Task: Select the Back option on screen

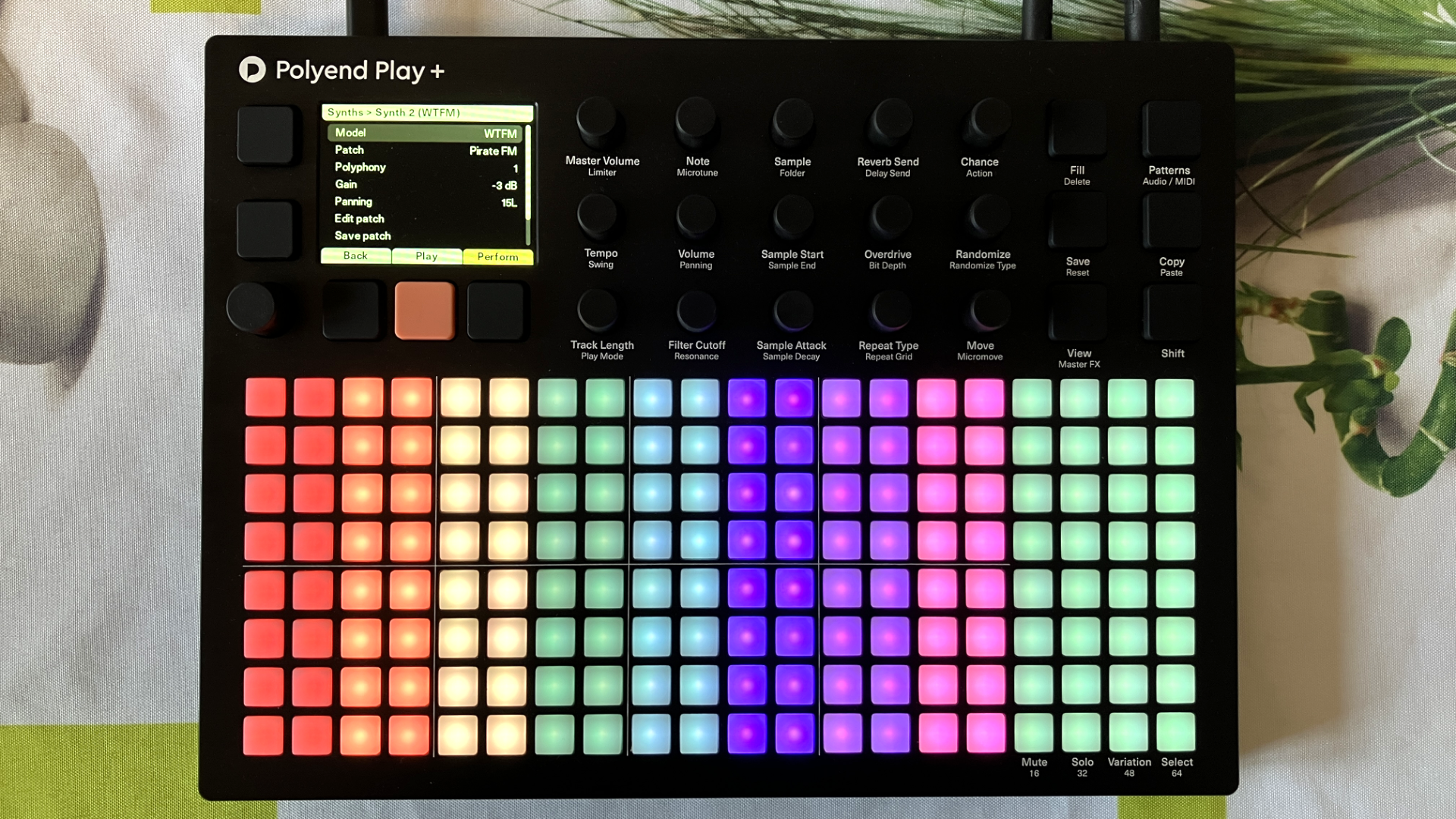Action: pyautogui.click(x=355, y=256)
